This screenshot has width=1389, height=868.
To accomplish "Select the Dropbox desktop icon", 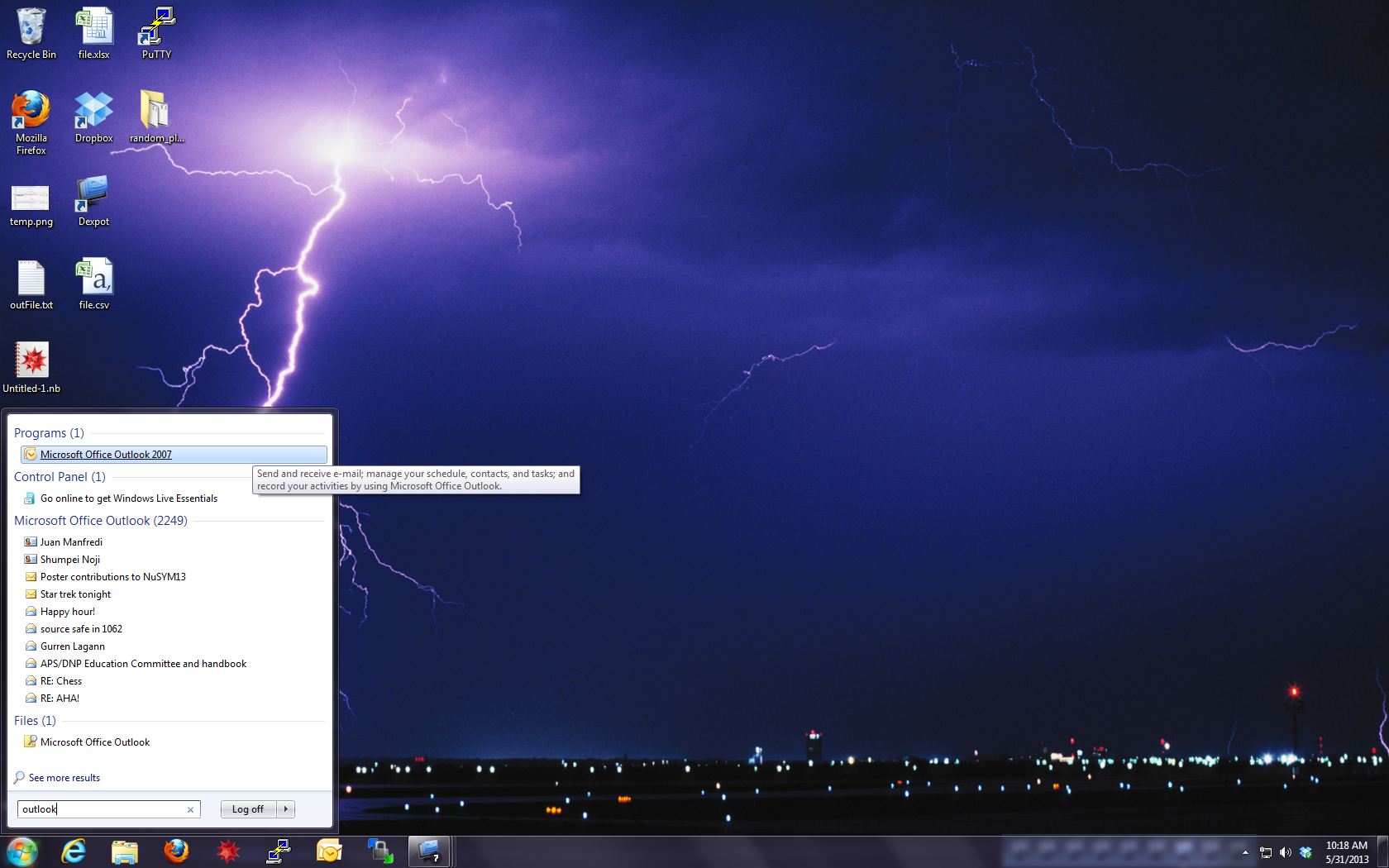I will [93, 117].
